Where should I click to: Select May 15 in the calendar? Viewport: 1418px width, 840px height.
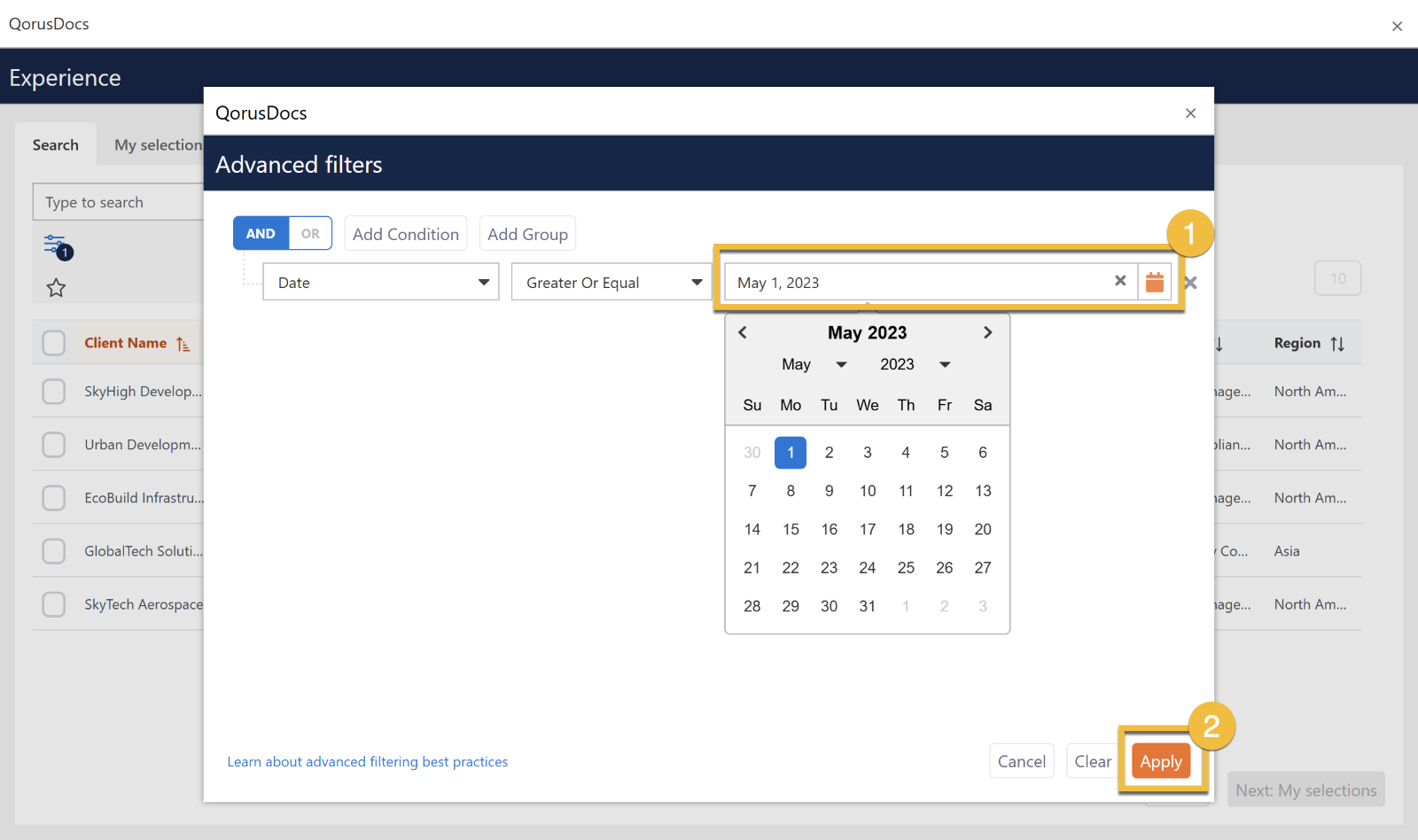[791, 529]
